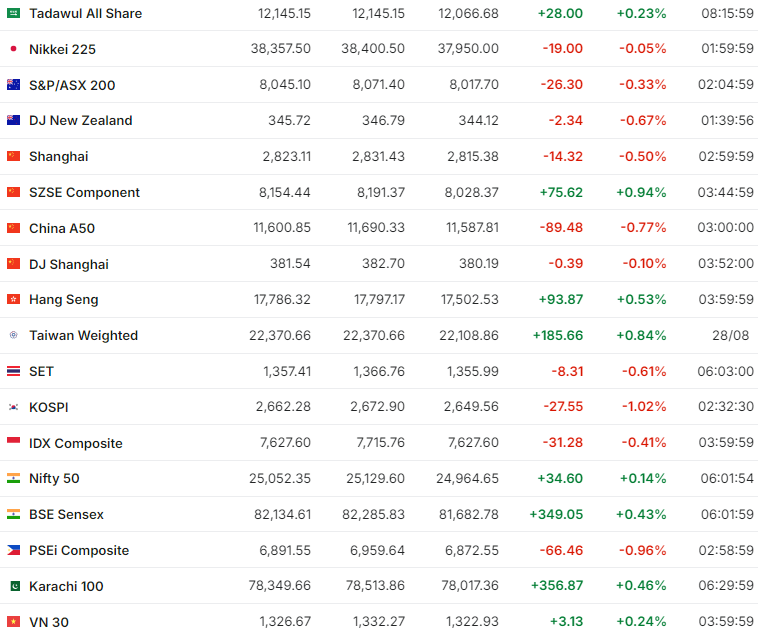The height and width of the screenshot is (635, 758).
Task: Open the Taiwan Weighted index
Action: tap(83, 336)
